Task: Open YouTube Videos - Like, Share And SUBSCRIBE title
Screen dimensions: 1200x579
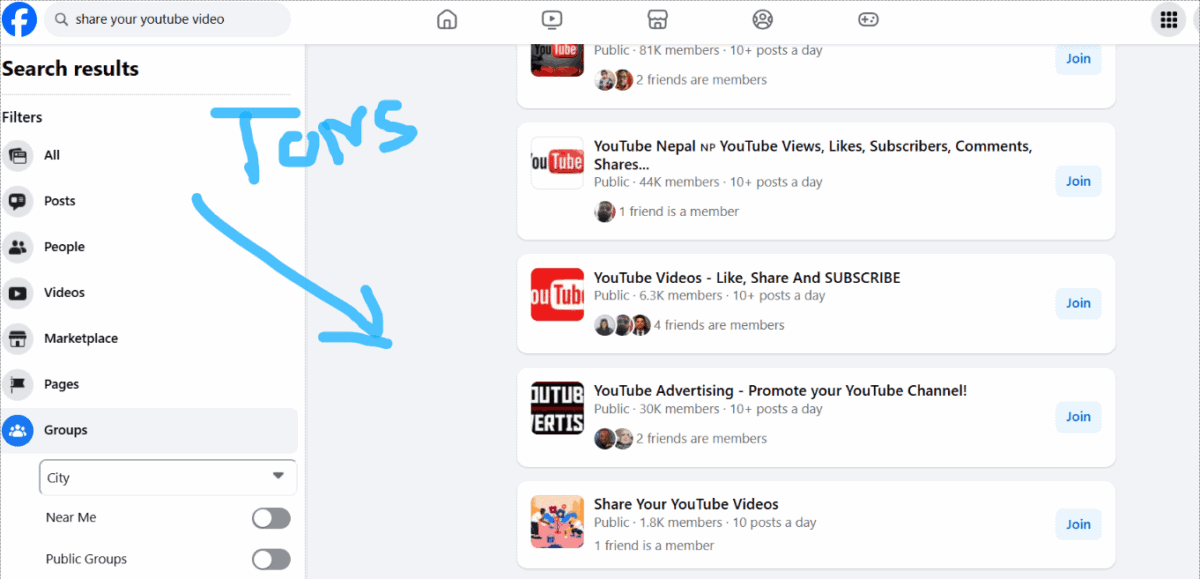Action: click(x=747, y=277)
